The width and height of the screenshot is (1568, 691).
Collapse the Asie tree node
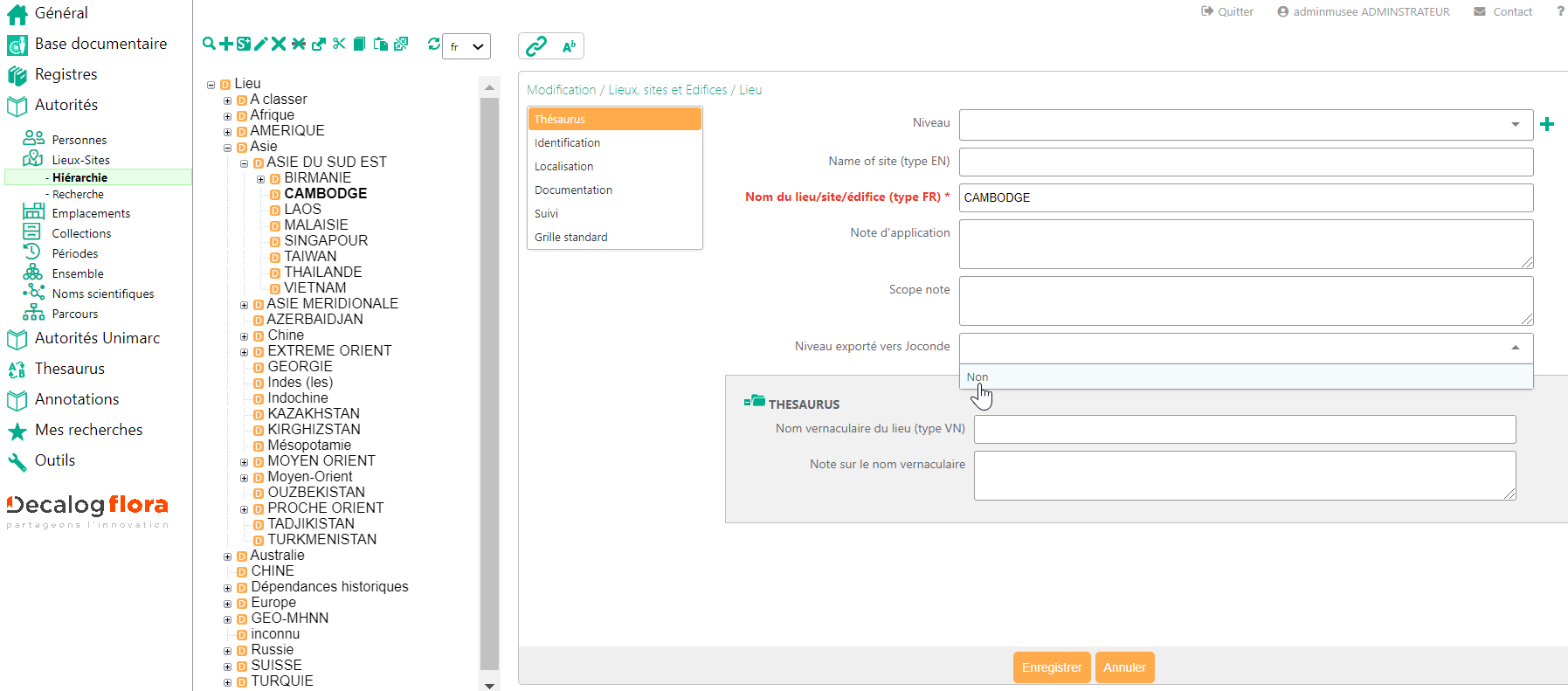pos(228,148)
